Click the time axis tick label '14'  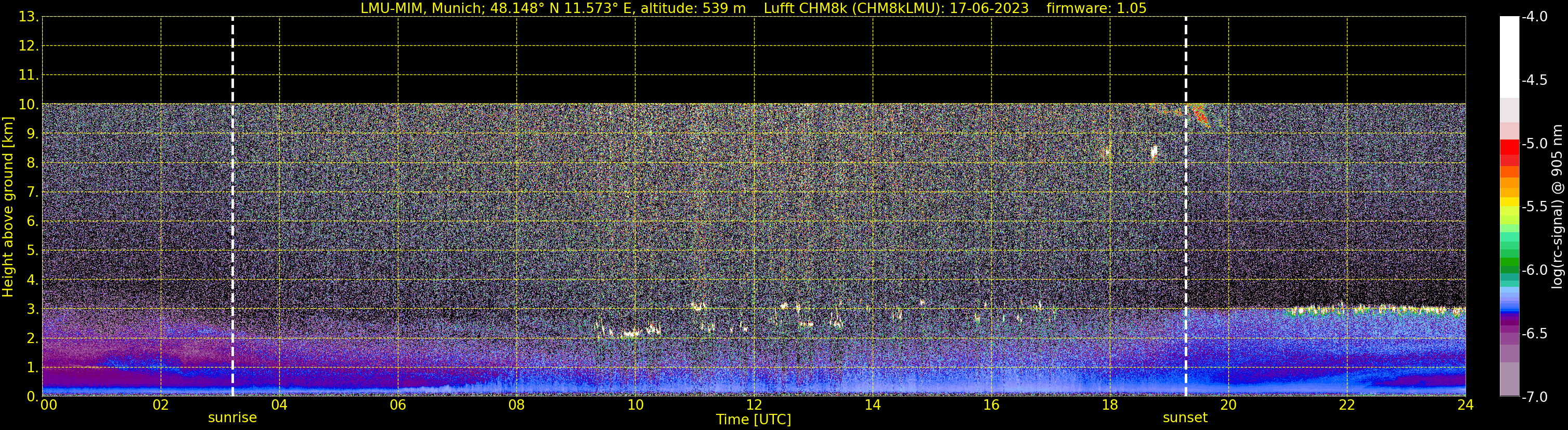tap(873, 405)
